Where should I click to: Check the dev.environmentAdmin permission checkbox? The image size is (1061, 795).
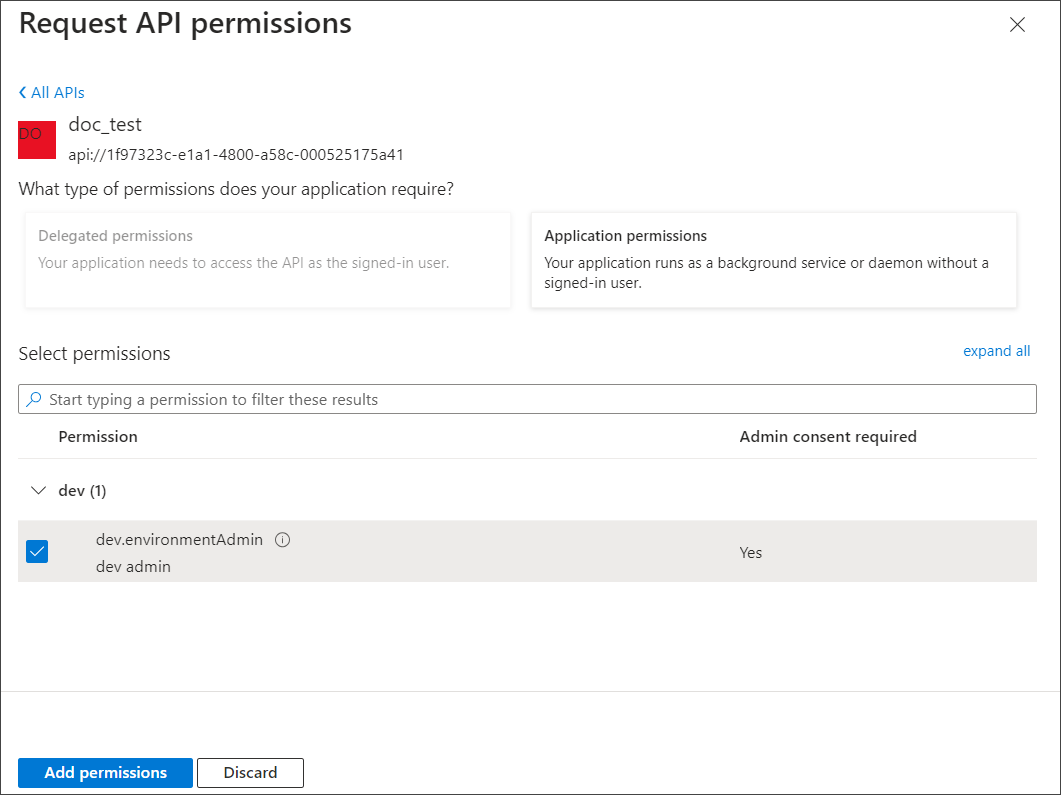37,551
